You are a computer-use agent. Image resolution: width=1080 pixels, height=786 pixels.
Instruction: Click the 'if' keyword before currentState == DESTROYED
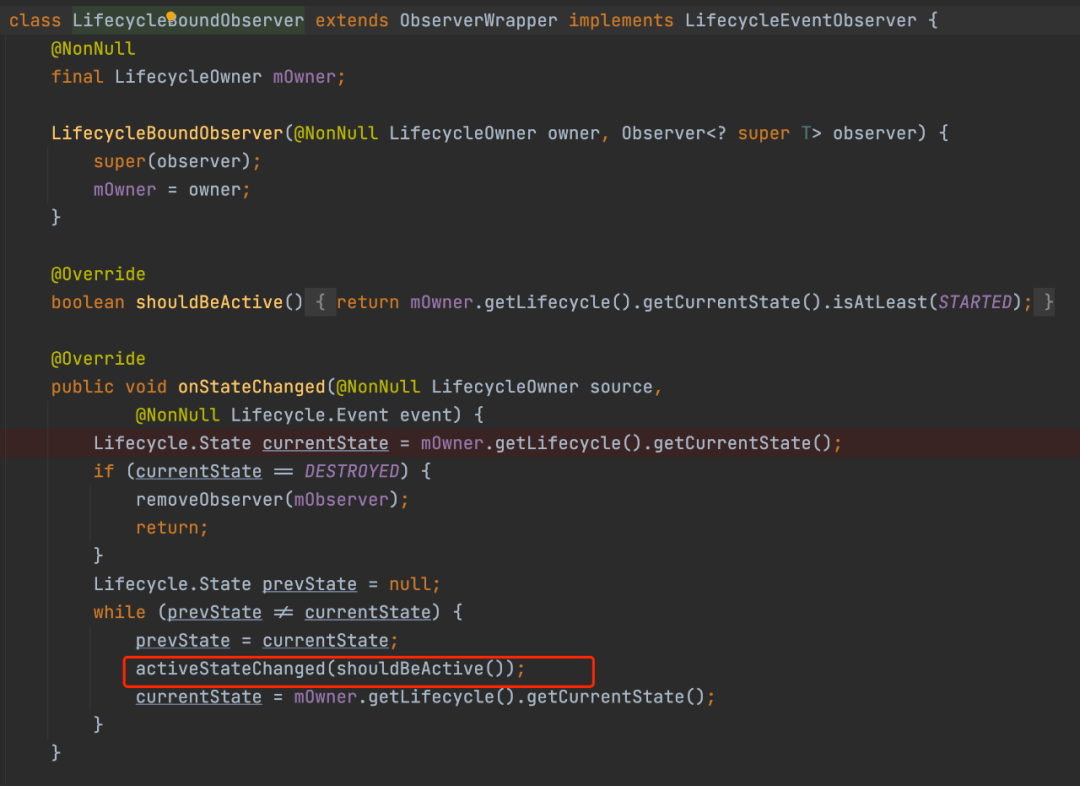[x=104, y=472]
